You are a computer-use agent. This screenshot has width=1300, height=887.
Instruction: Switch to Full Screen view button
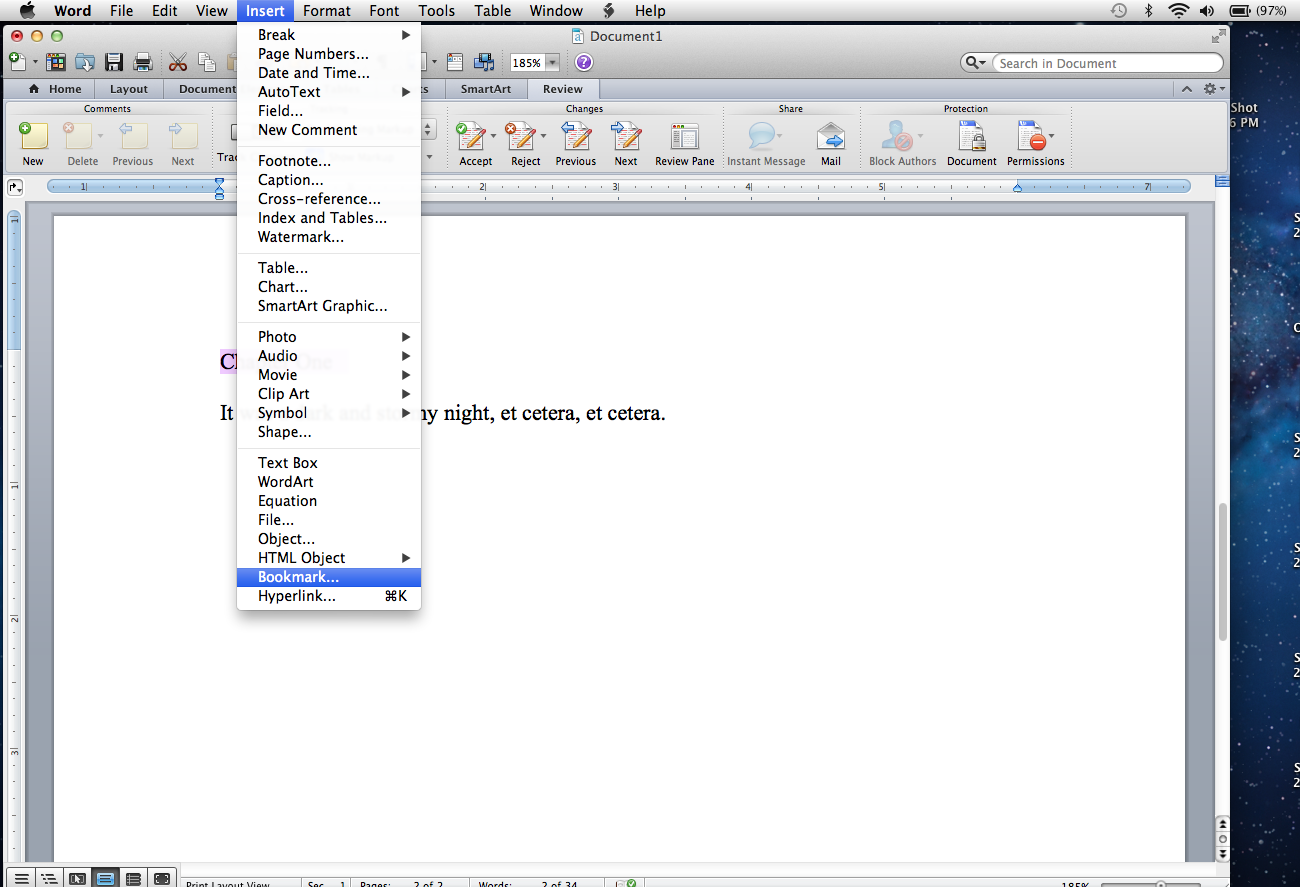162,878
